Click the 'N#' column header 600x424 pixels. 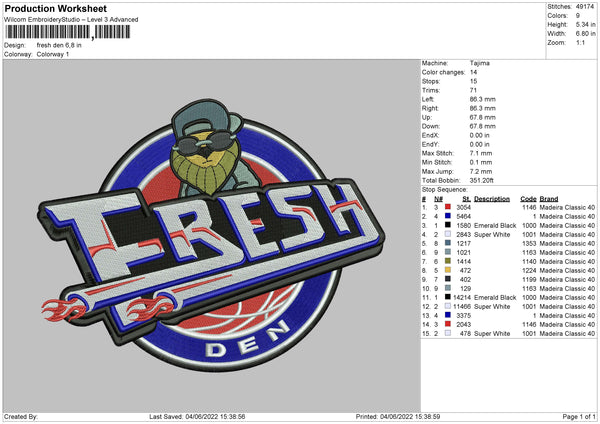439,199
